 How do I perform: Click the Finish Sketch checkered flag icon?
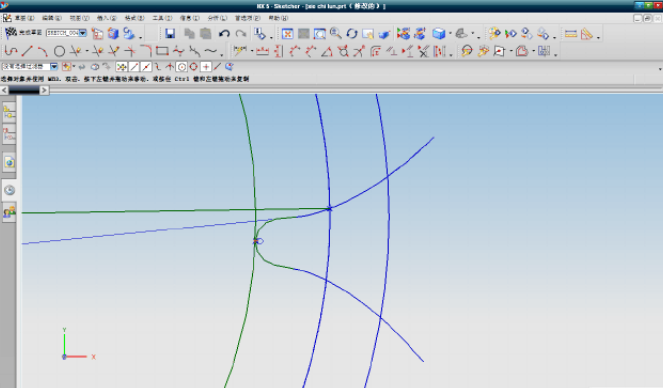(11, 33)
